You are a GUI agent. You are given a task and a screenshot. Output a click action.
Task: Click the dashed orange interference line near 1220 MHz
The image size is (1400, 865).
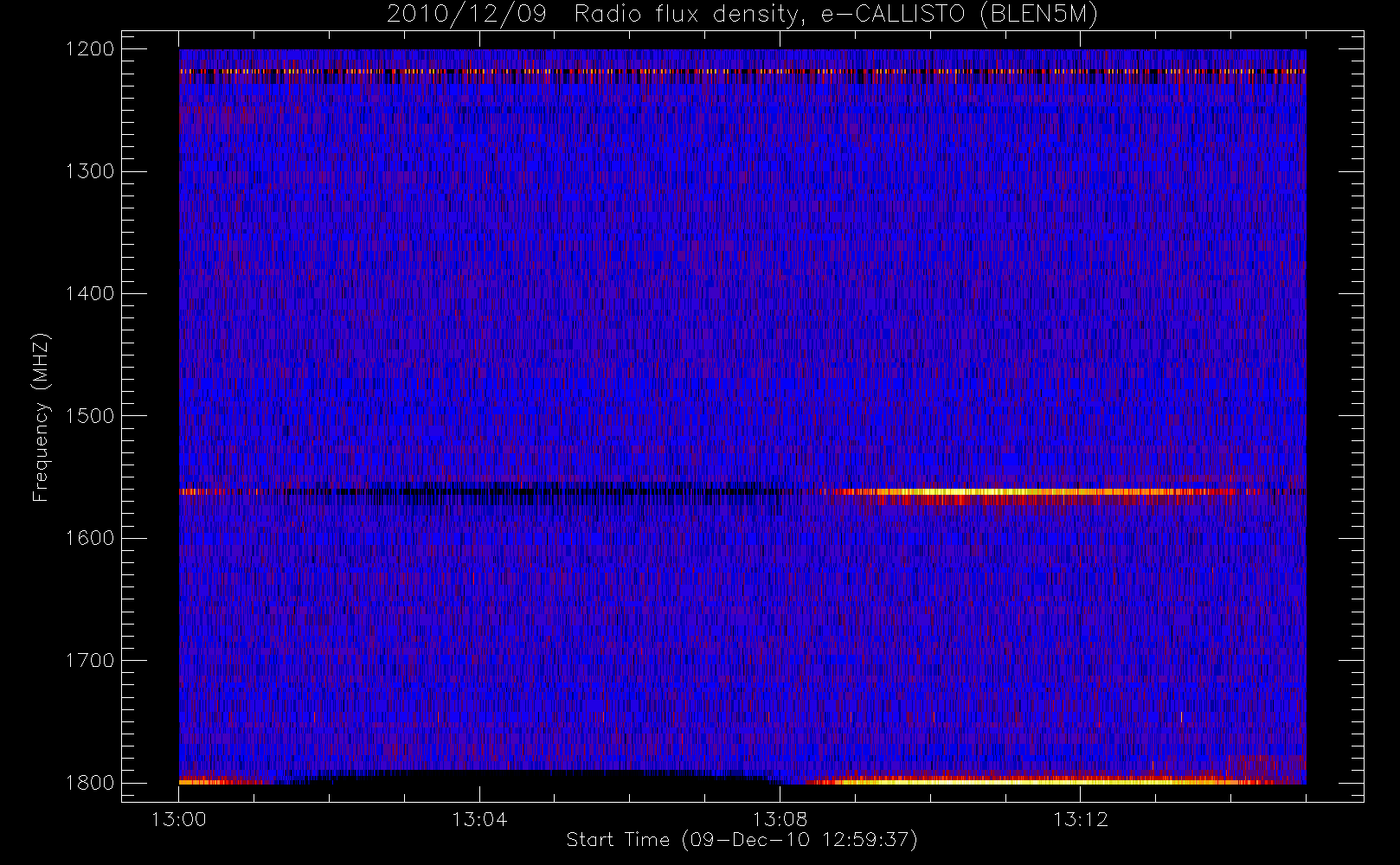click(x=742, y=71)
